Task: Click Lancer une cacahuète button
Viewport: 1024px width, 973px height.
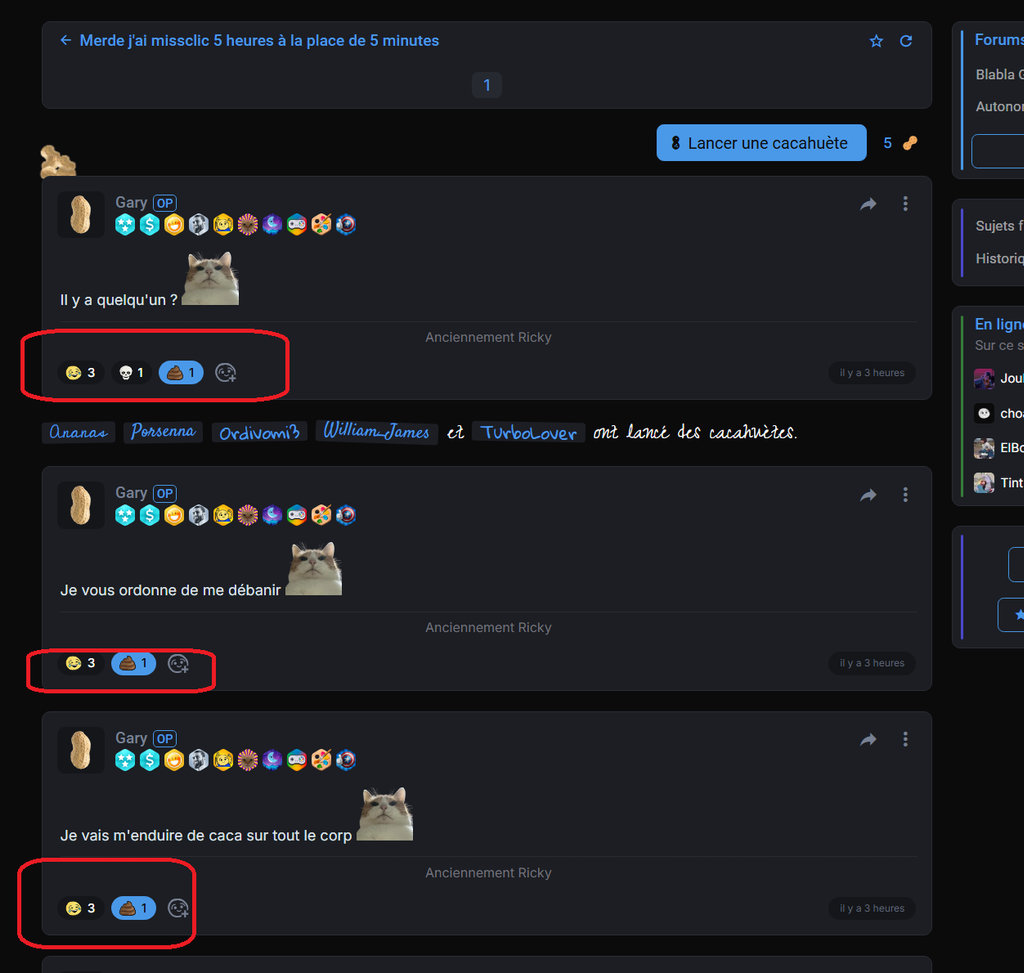Action: pyautogui.click(x=761, y=143)
